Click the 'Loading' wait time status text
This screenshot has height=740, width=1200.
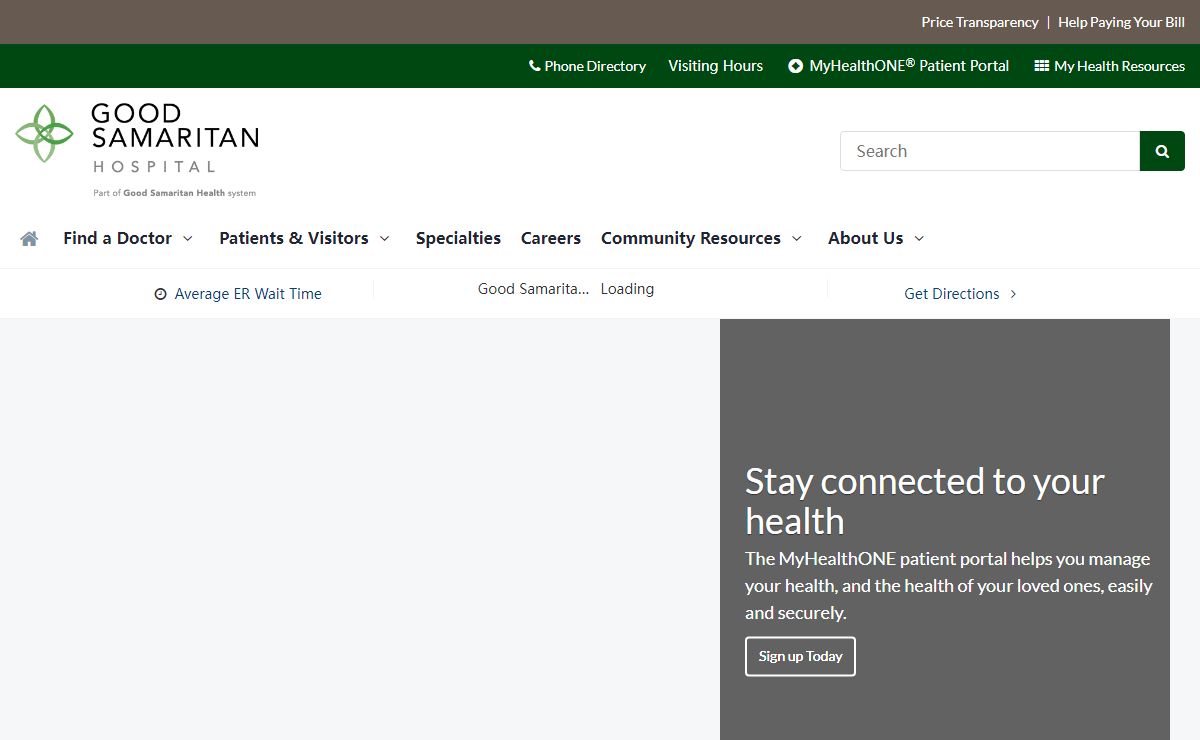[627, 289]
